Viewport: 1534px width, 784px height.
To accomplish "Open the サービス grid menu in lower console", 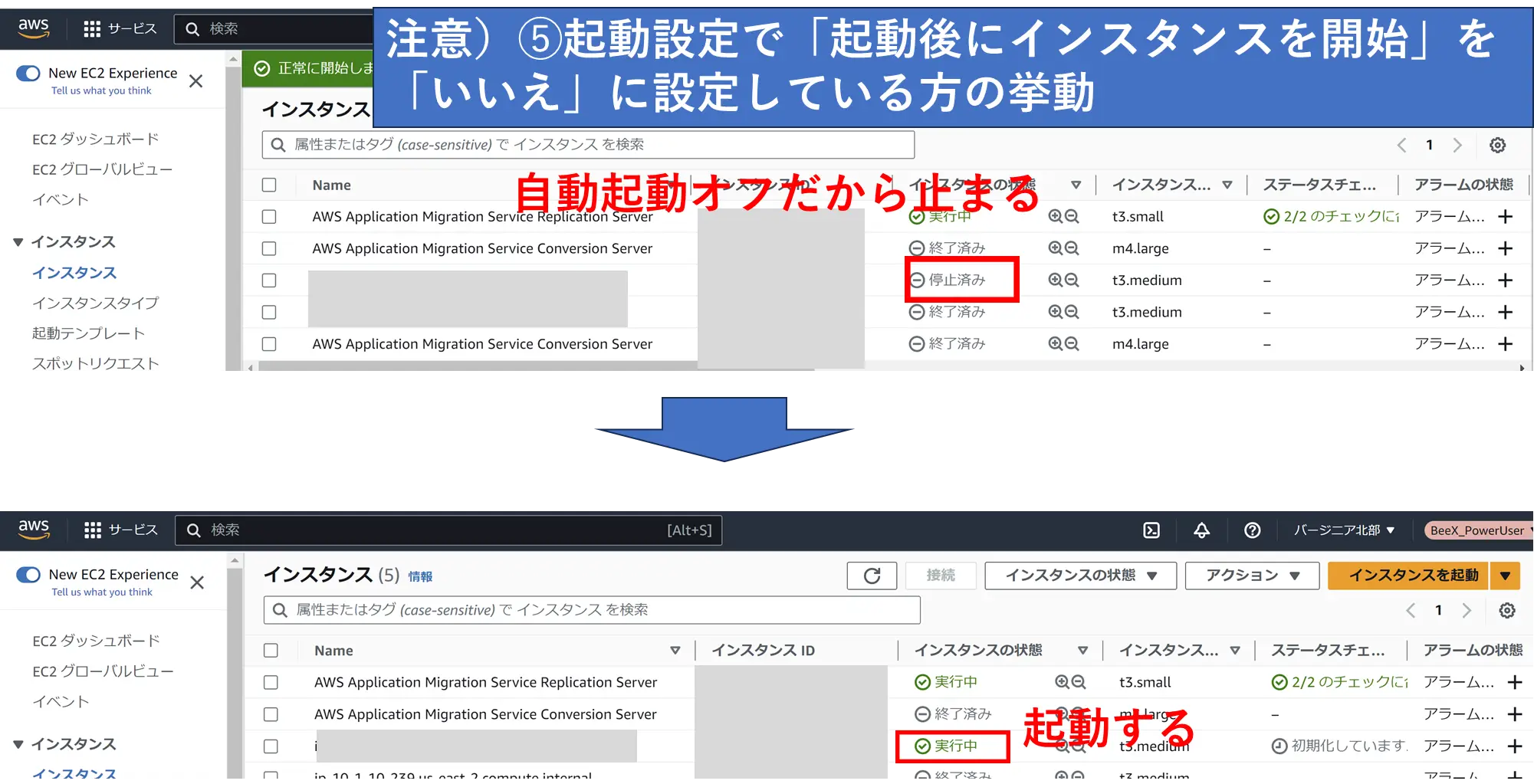I will 121,530.
